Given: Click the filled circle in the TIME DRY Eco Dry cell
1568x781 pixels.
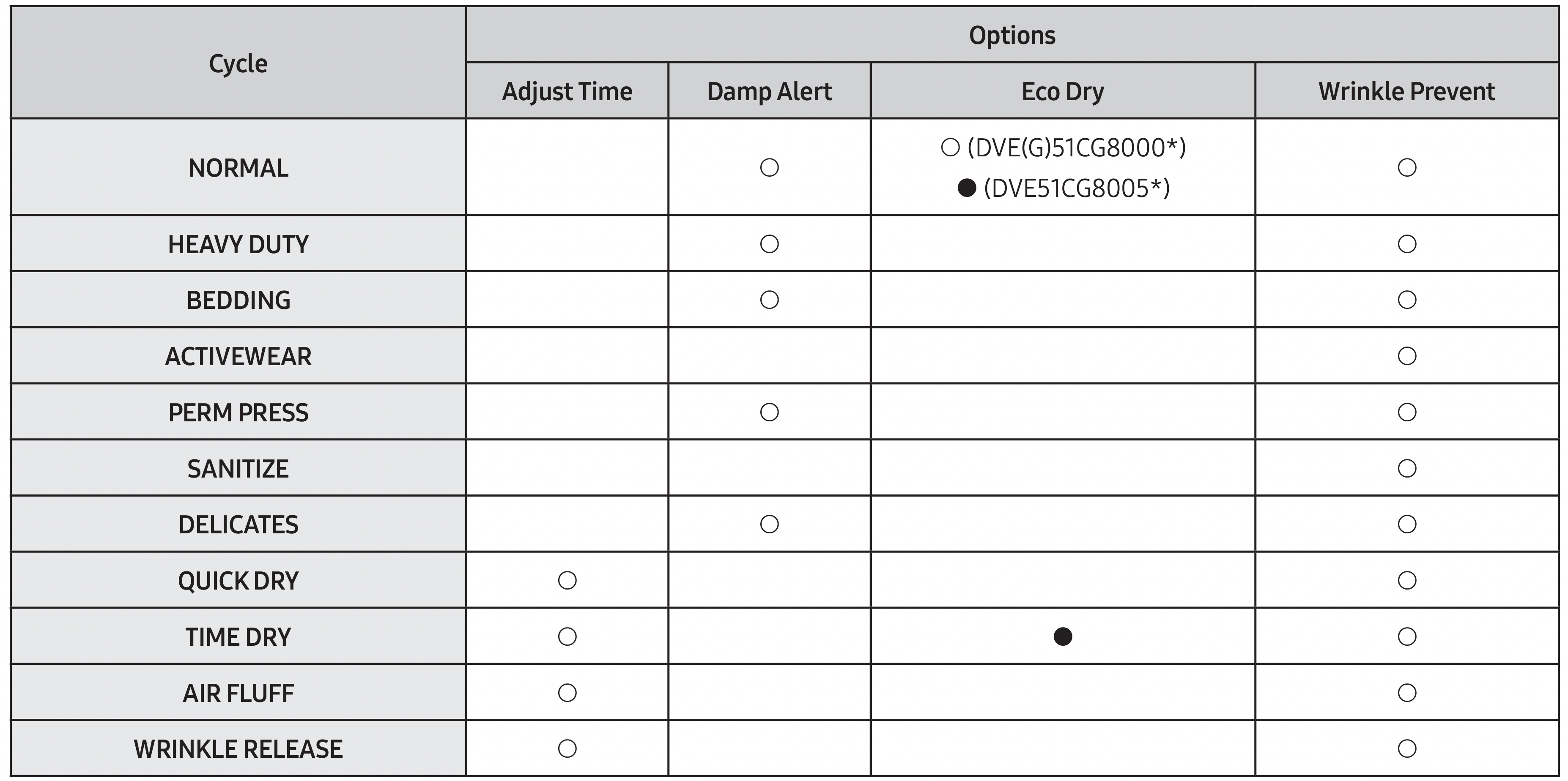Looking at the screenshot, I should (1062, 636).
